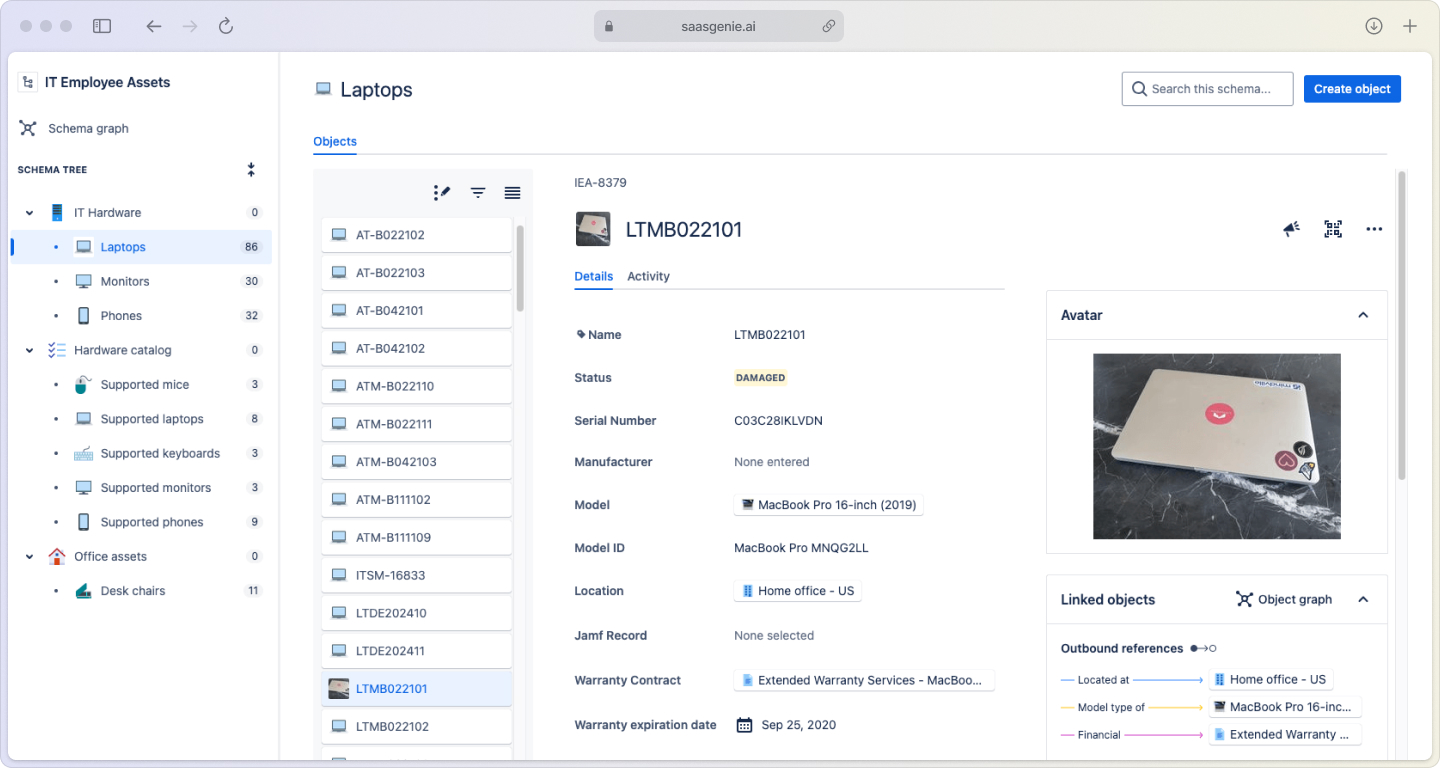Select object ATM-B022110

click(x=416, y=386)
